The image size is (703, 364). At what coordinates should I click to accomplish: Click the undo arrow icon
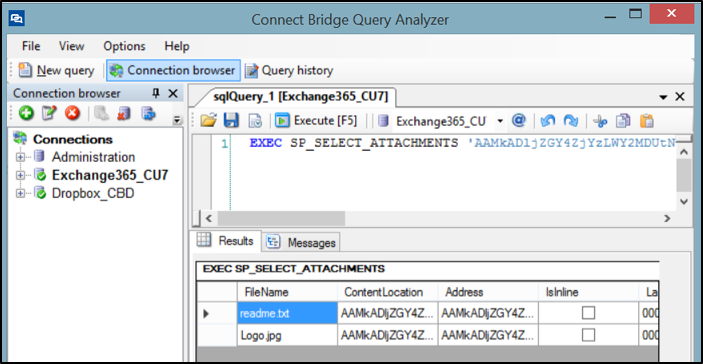[x=547, y=121]
